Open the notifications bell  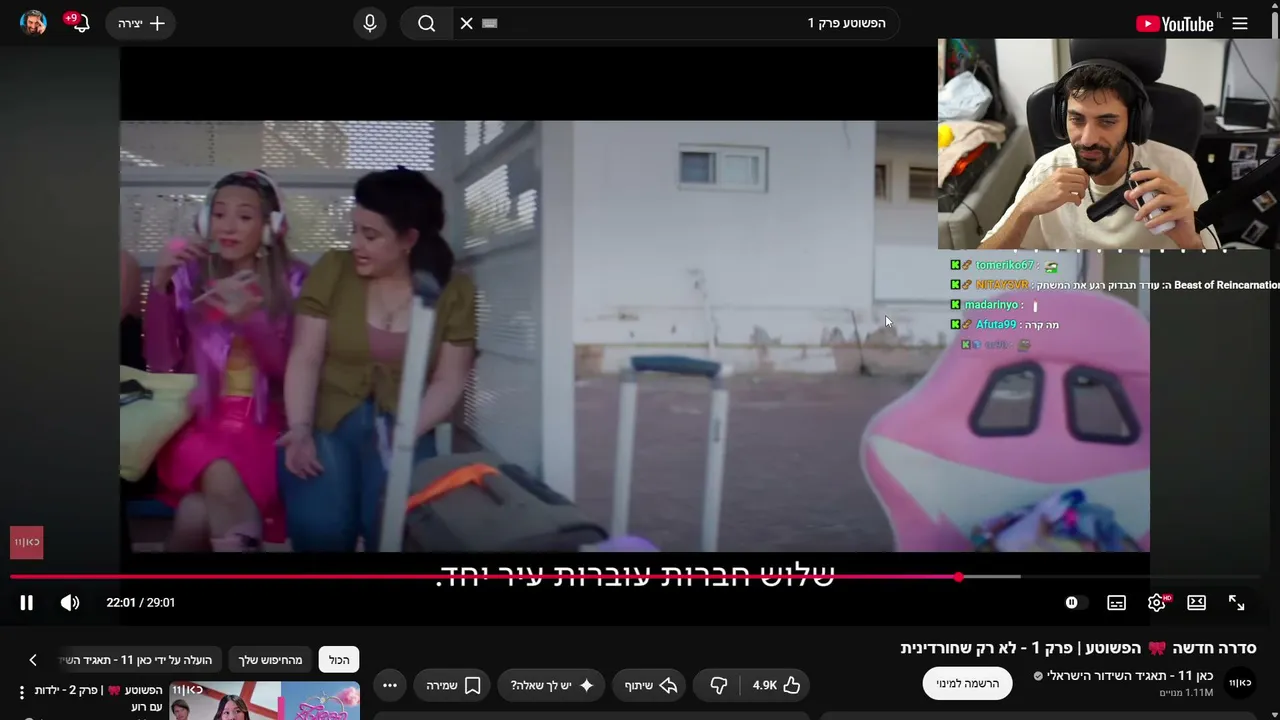[x=79, y=23]
